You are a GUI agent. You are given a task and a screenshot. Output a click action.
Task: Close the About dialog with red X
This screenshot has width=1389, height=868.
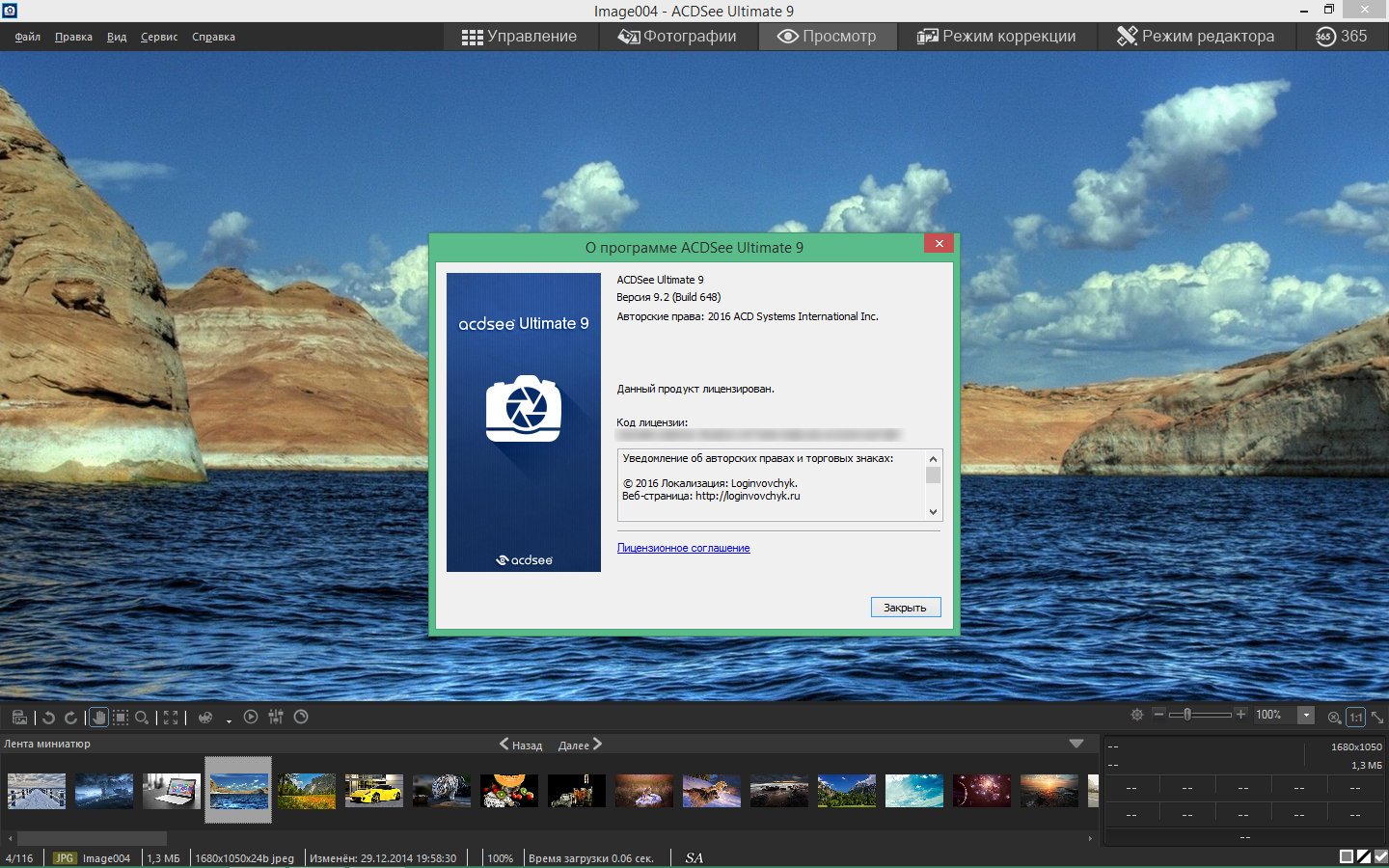(x=939, y=243)
